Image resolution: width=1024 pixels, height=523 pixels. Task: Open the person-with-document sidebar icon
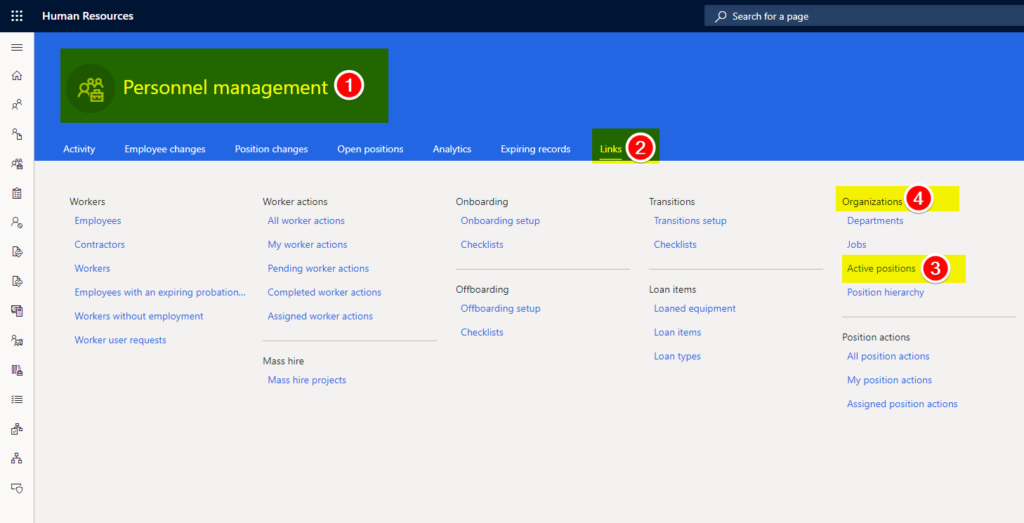coord(17,134)
